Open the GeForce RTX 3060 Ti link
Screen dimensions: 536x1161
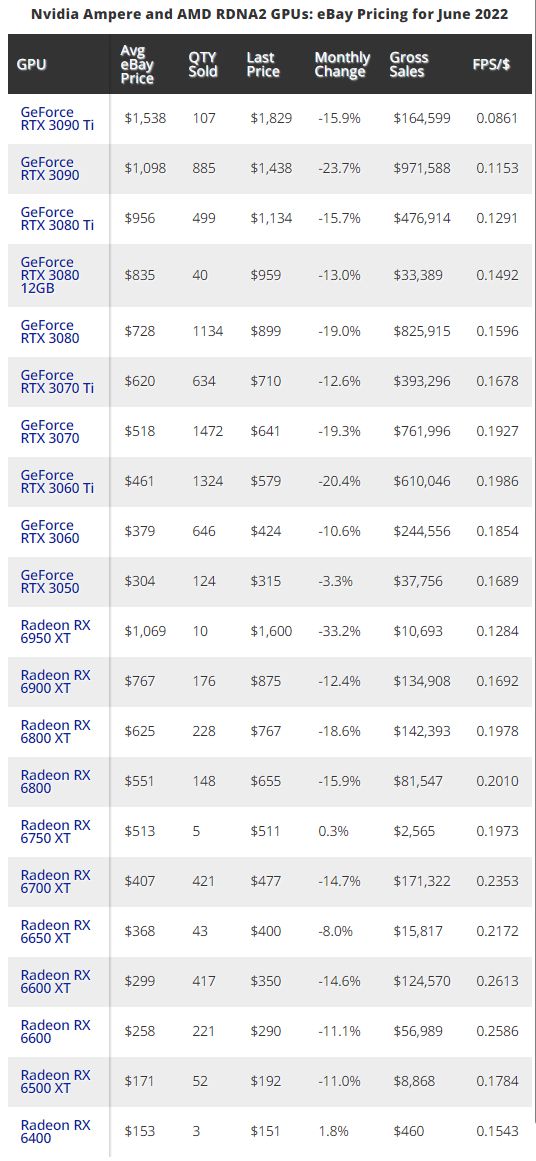58,481
